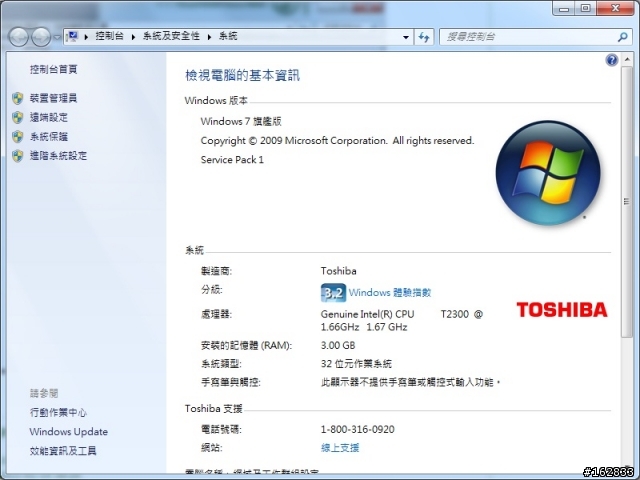Expand the arrow before 控制台 breadcrumb
This screenshot has height=480, width=640.
pos(86,37)
